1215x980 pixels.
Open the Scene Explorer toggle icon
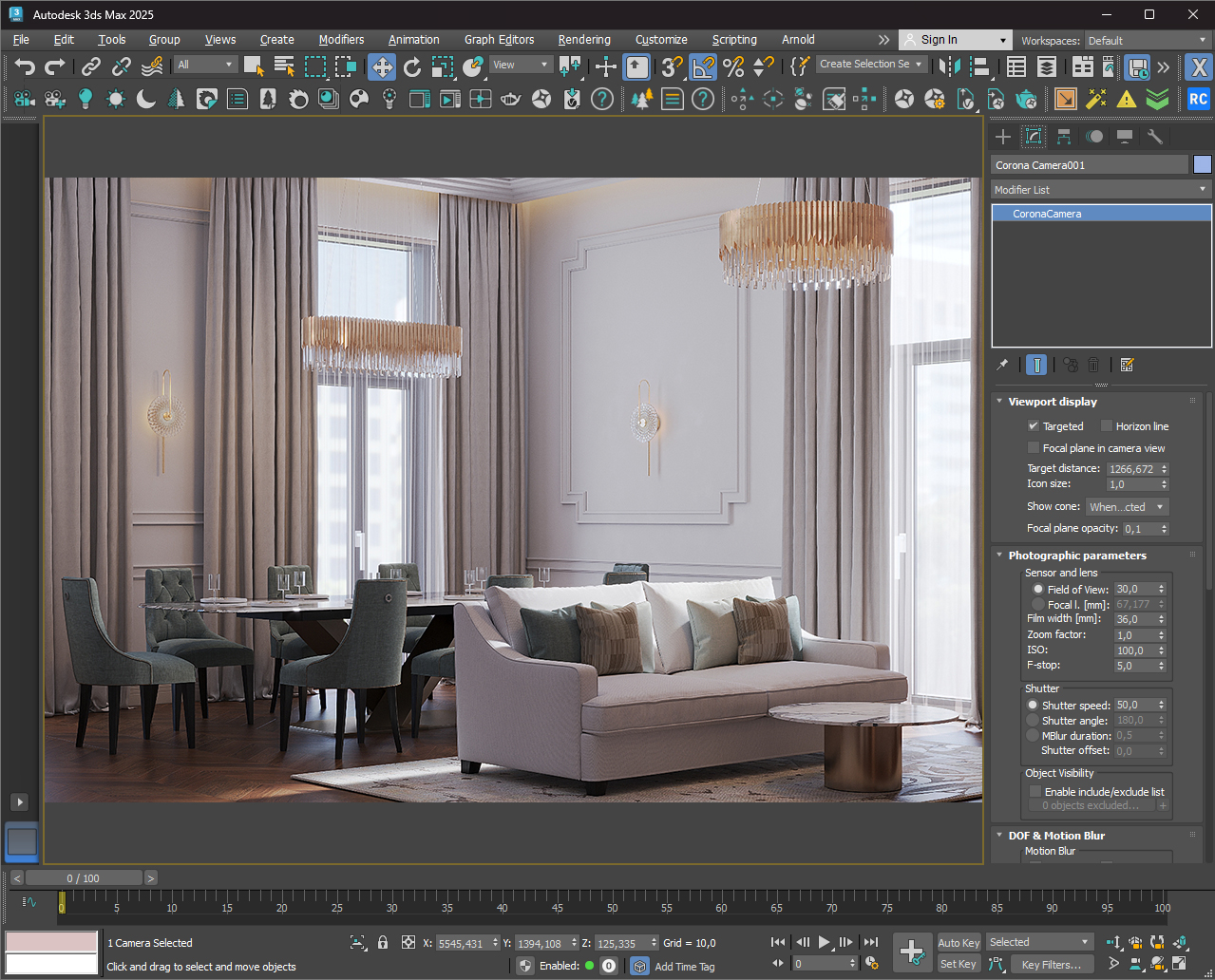tap(1016, 66)
